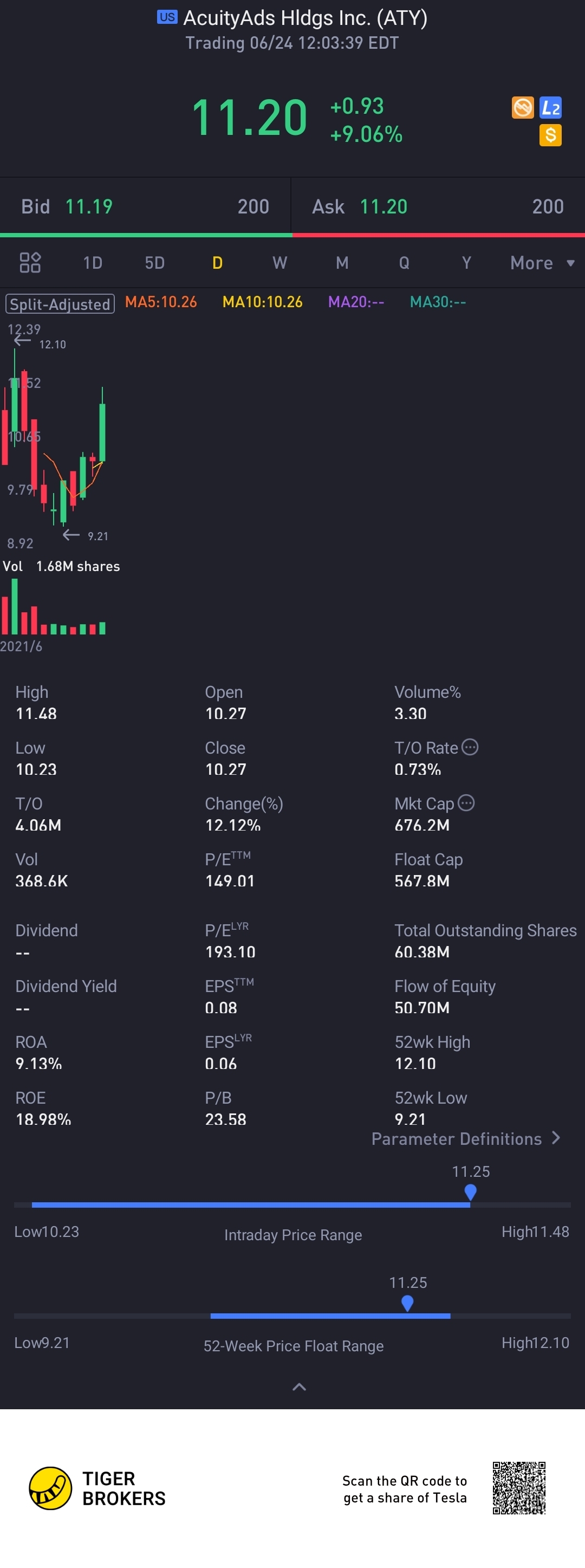Tap the Tesla share QR code
This screenshot has width=585, height=1568.
tap(519, 1488)
